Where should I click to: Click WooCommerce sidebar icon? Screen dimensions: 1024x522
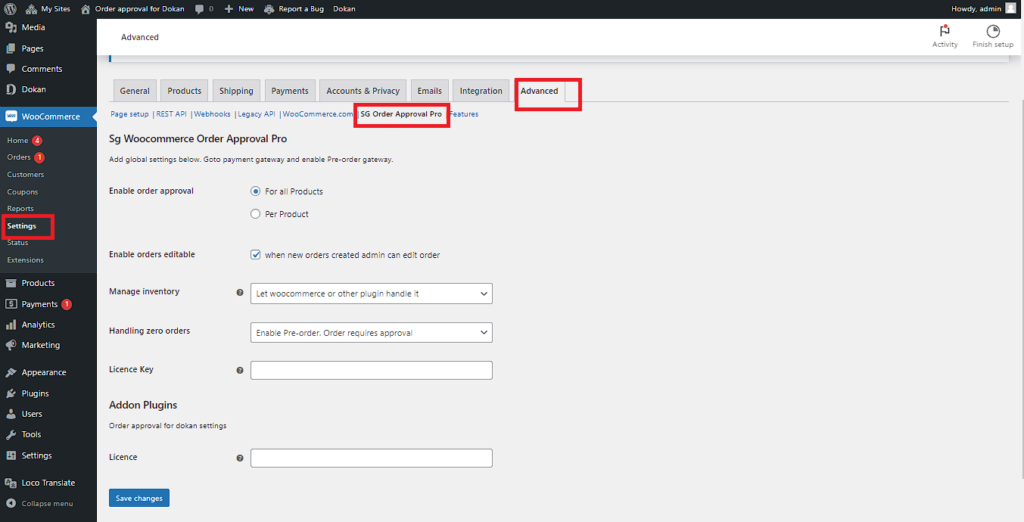coord(11,116)
